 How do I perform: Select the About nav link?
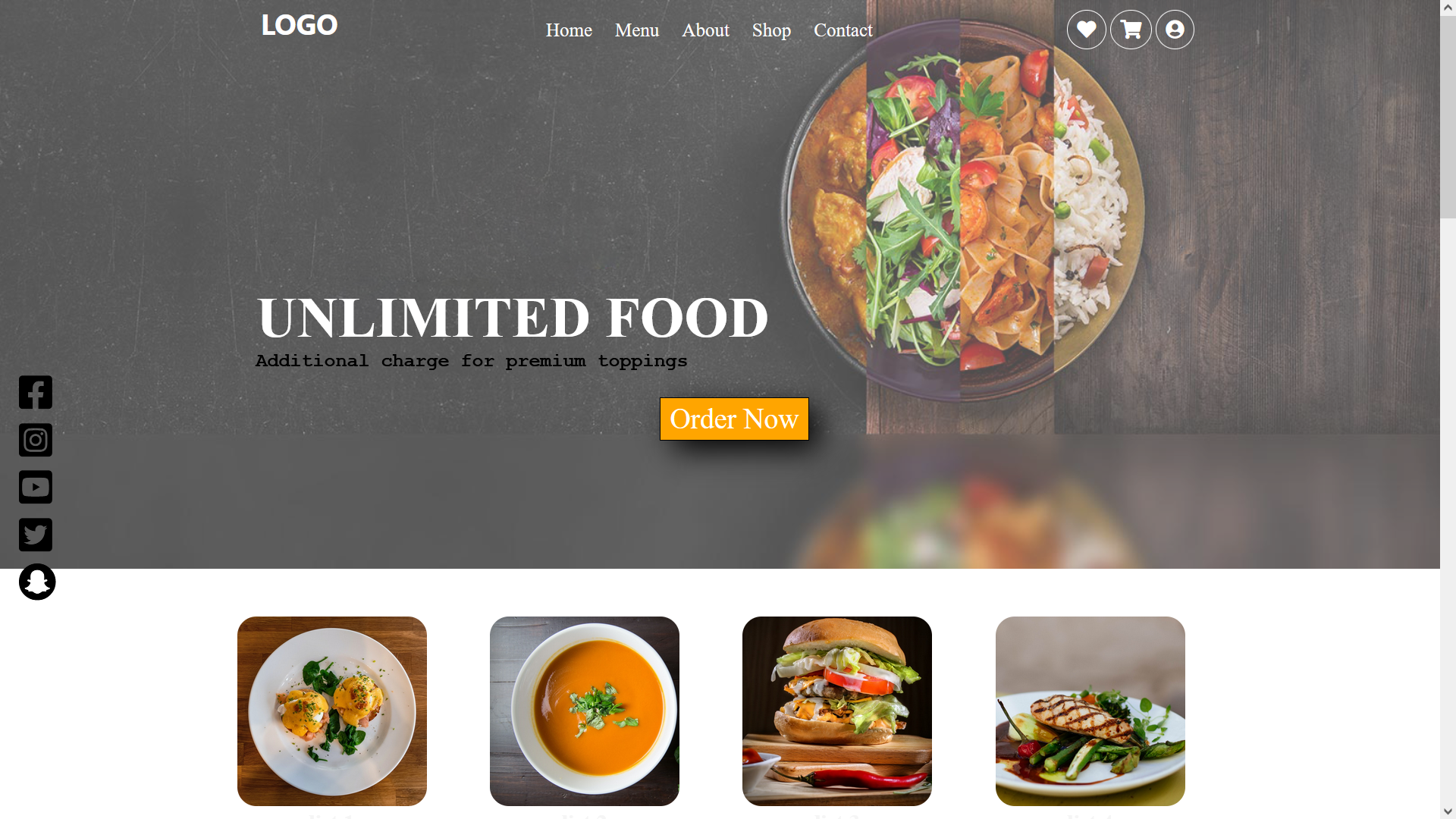click(705, 30)
